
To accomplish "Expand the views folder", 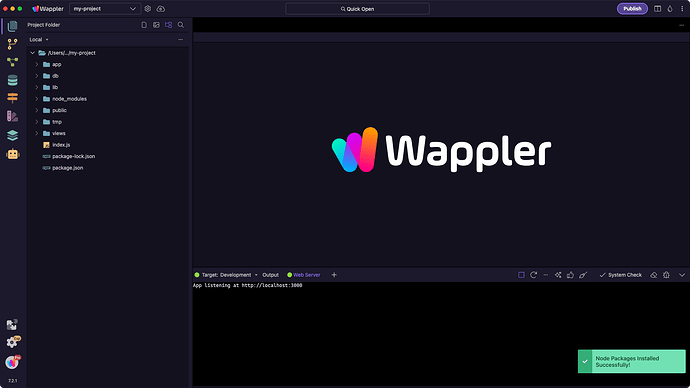I will [x=37, y=133].
